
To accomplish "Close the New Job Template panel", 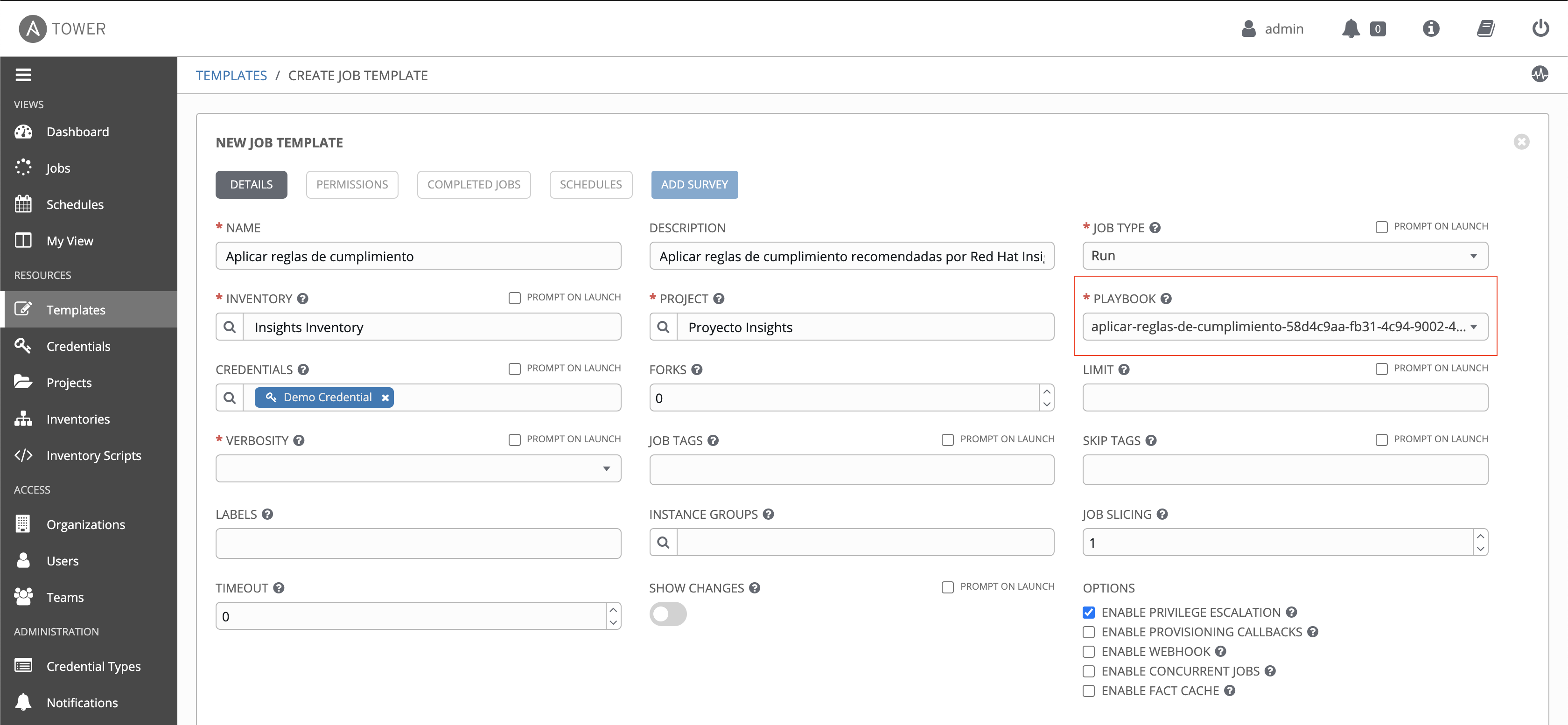I will [1521, 142].
